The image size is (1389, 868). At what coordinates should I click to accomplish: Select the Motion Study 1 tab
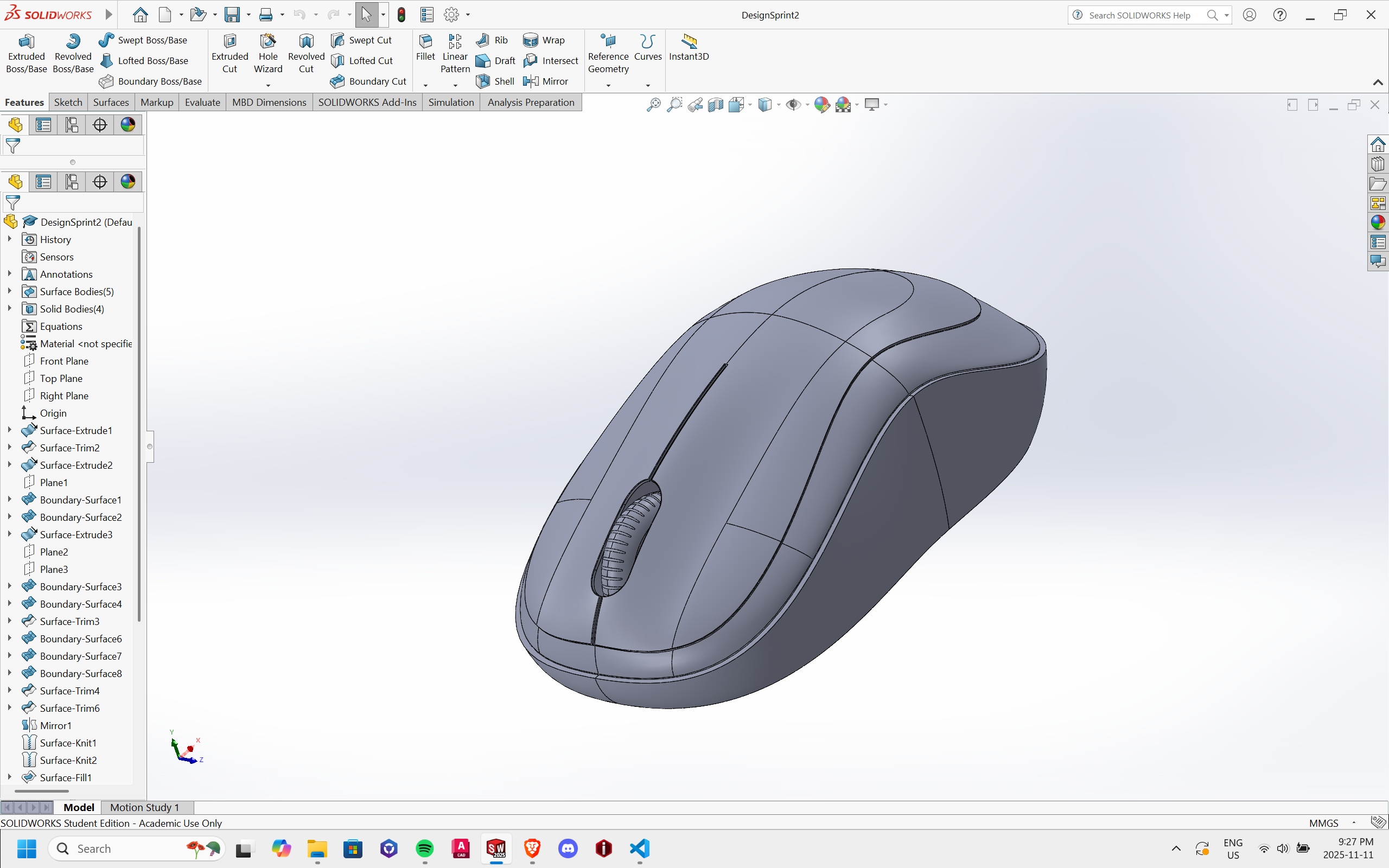[x=145, y=807]
